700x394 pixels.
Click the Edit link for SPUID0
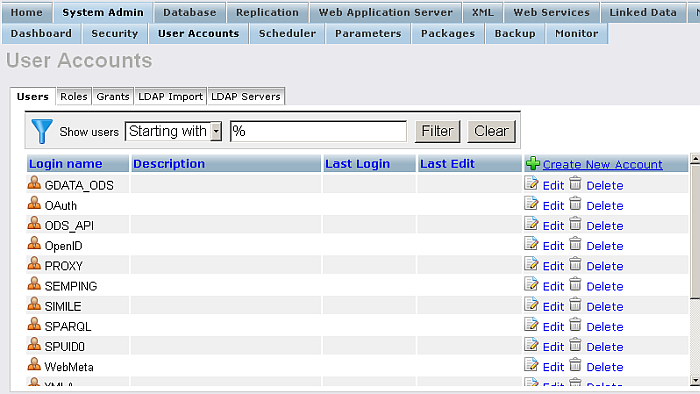tap(554, 347)
